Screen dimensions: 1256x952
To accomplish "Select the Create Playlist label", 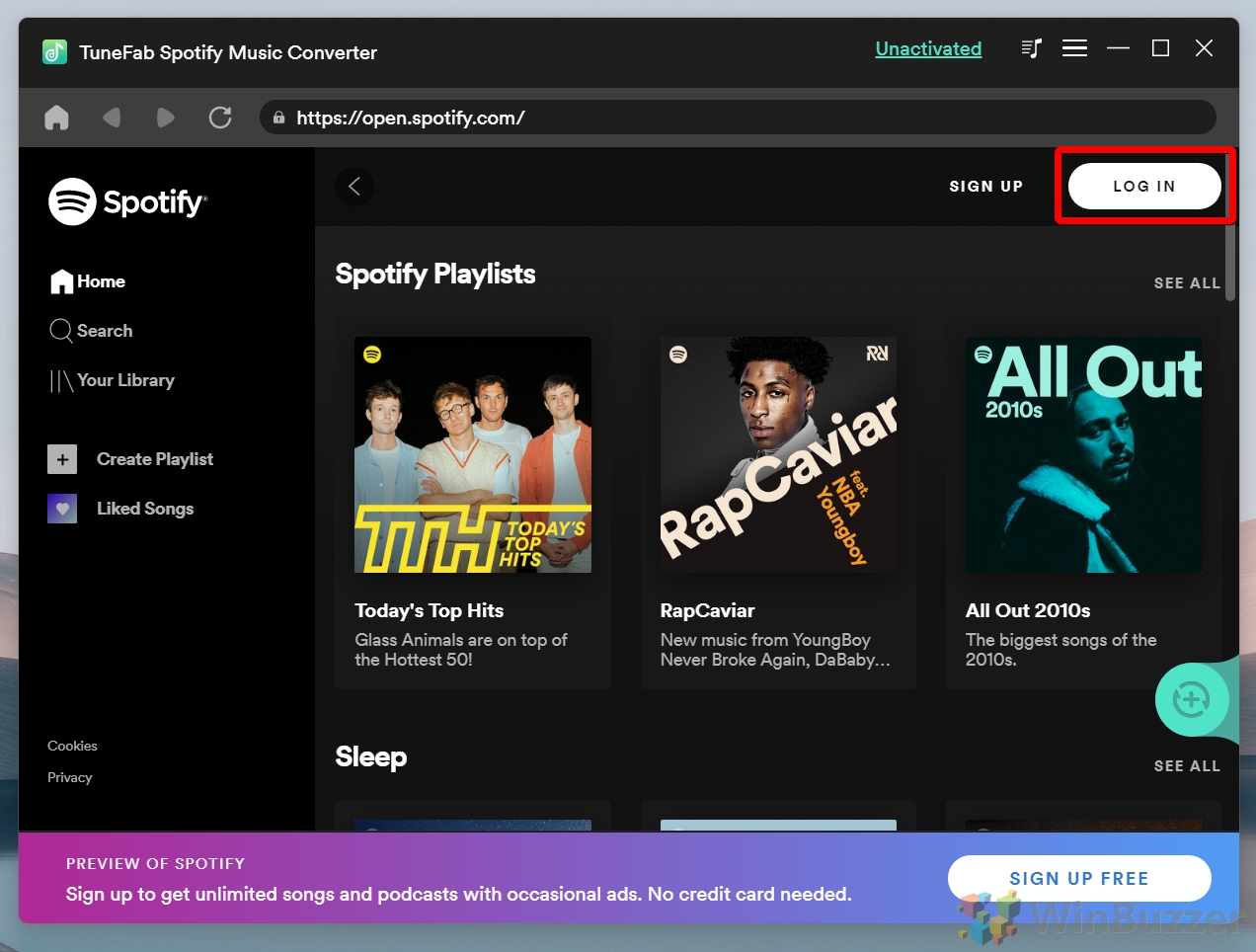I will point(155,459).
